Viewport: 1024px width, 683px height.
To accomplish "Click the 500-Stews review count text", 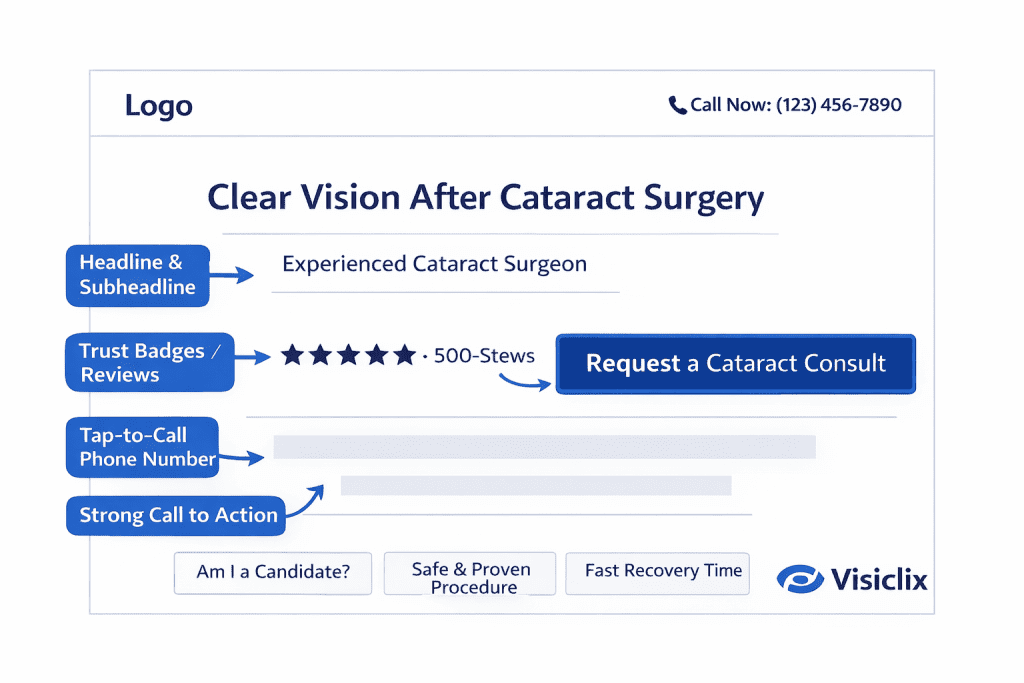I will click(x=484, y=355).
